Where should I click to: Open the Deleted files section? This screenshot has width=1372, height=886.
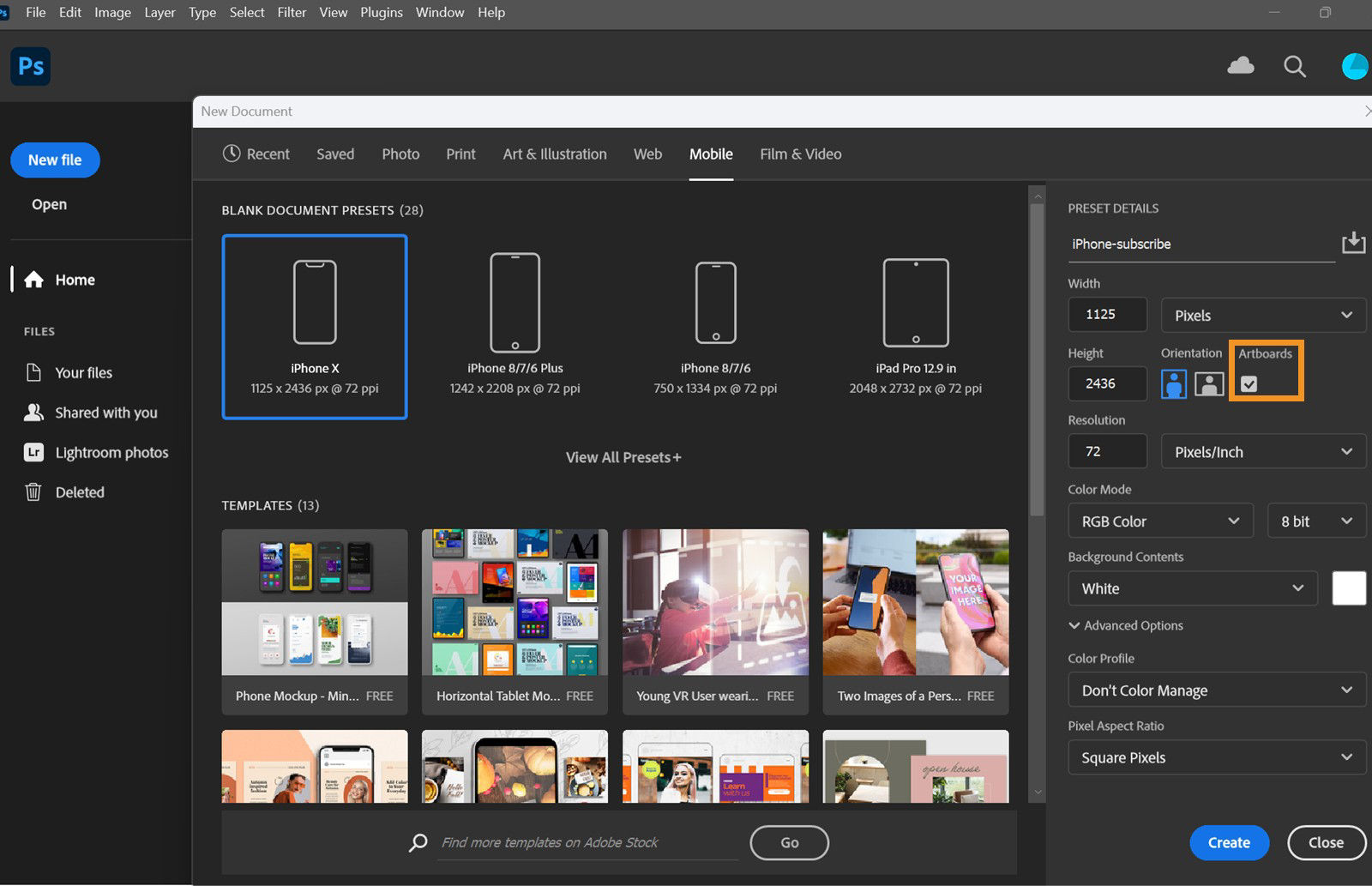[78, 491]
